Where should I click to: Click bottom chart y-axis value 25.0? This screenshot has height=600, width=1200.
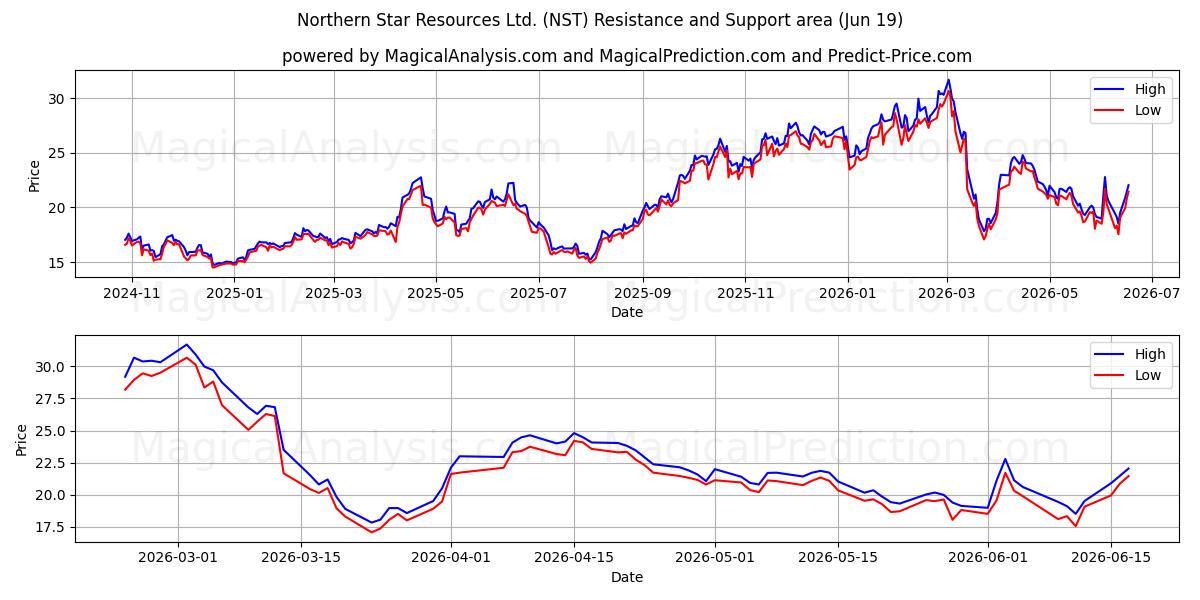[52, 431]
